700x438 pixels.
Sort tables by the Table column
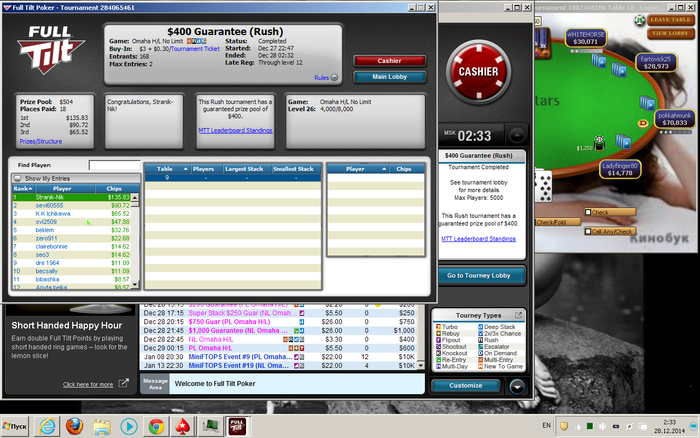(167, 169)
